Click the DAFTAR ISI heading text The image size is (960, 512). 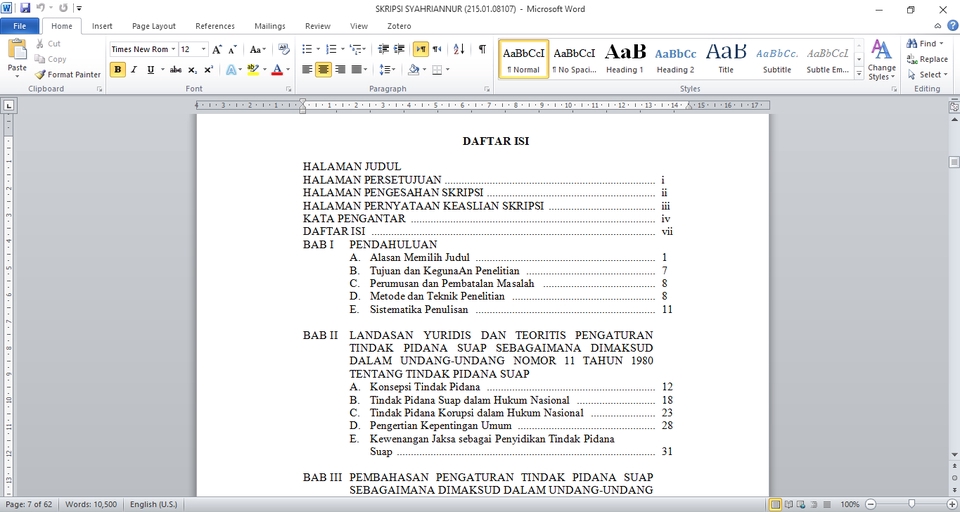click(x=496, y=141)
